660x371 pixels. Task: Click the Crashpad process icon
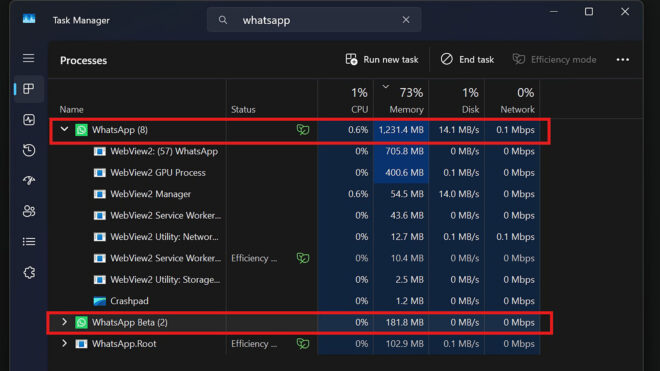pos(100,301)
